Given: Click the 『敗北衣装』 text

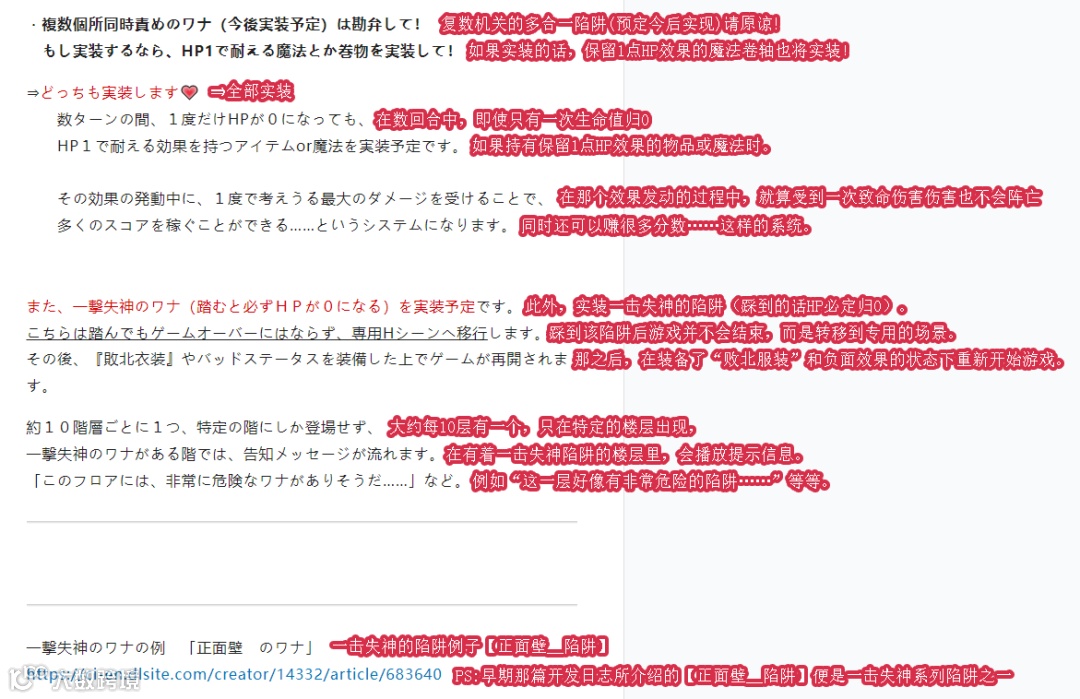Looking at the screenshot, I should tap(135, 359).
